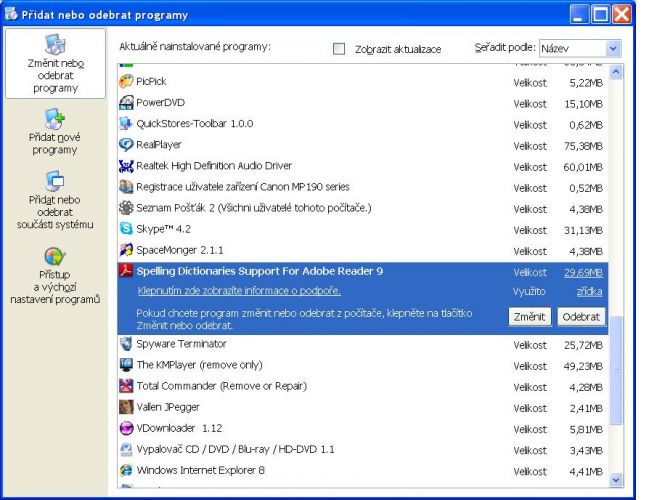Click the 49,23MB size value

583,366
